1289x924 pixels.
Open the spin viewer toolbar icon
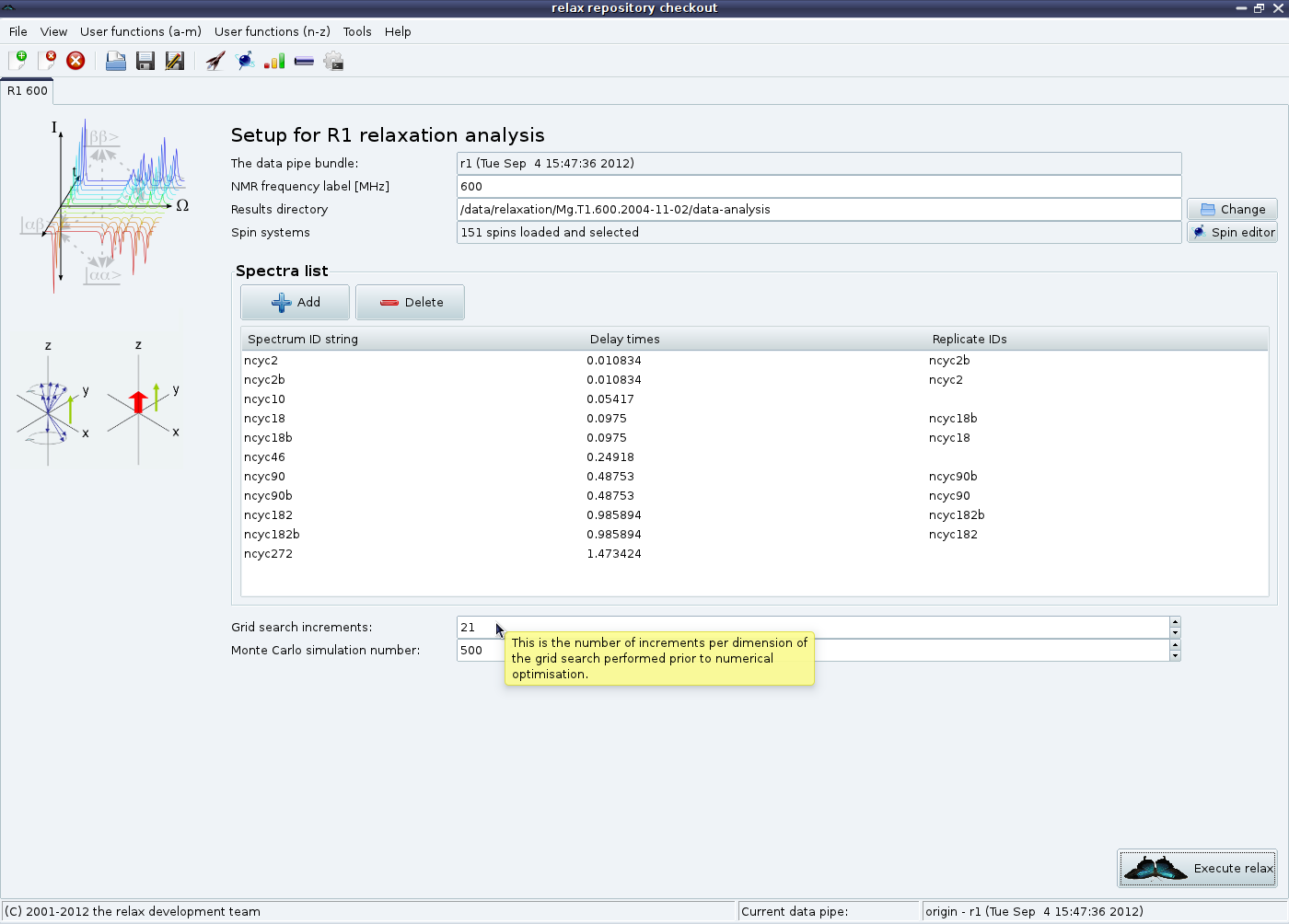click(x=245, y=61)
